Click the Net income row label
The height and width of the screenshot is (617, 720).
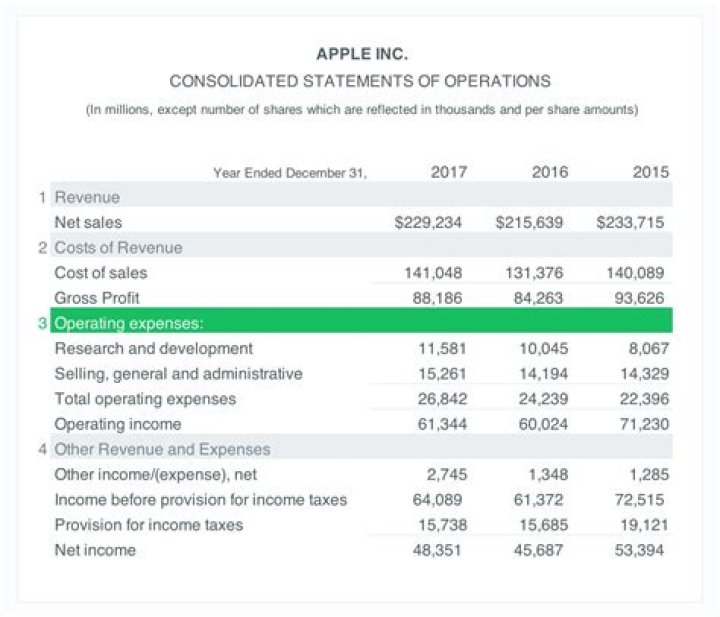(95, 549)
